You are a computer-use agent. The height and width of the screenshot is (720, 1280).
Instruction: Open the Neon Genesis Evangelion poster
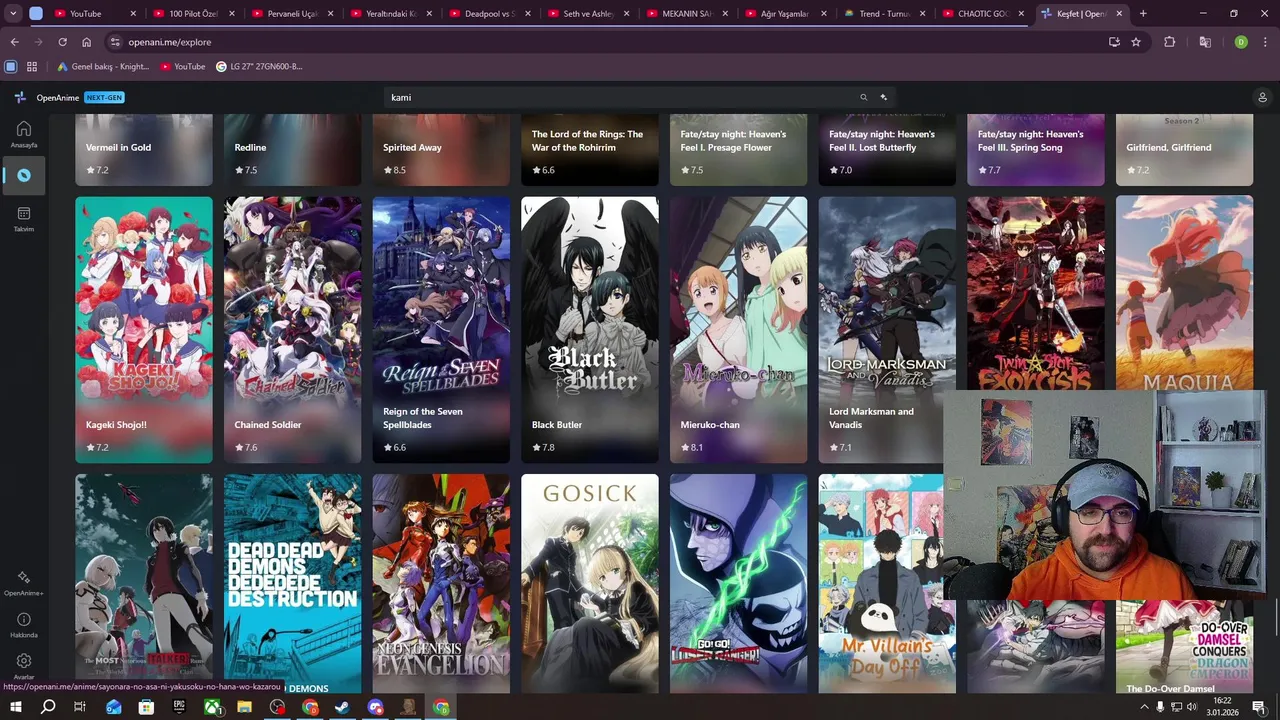click(441, 583)
